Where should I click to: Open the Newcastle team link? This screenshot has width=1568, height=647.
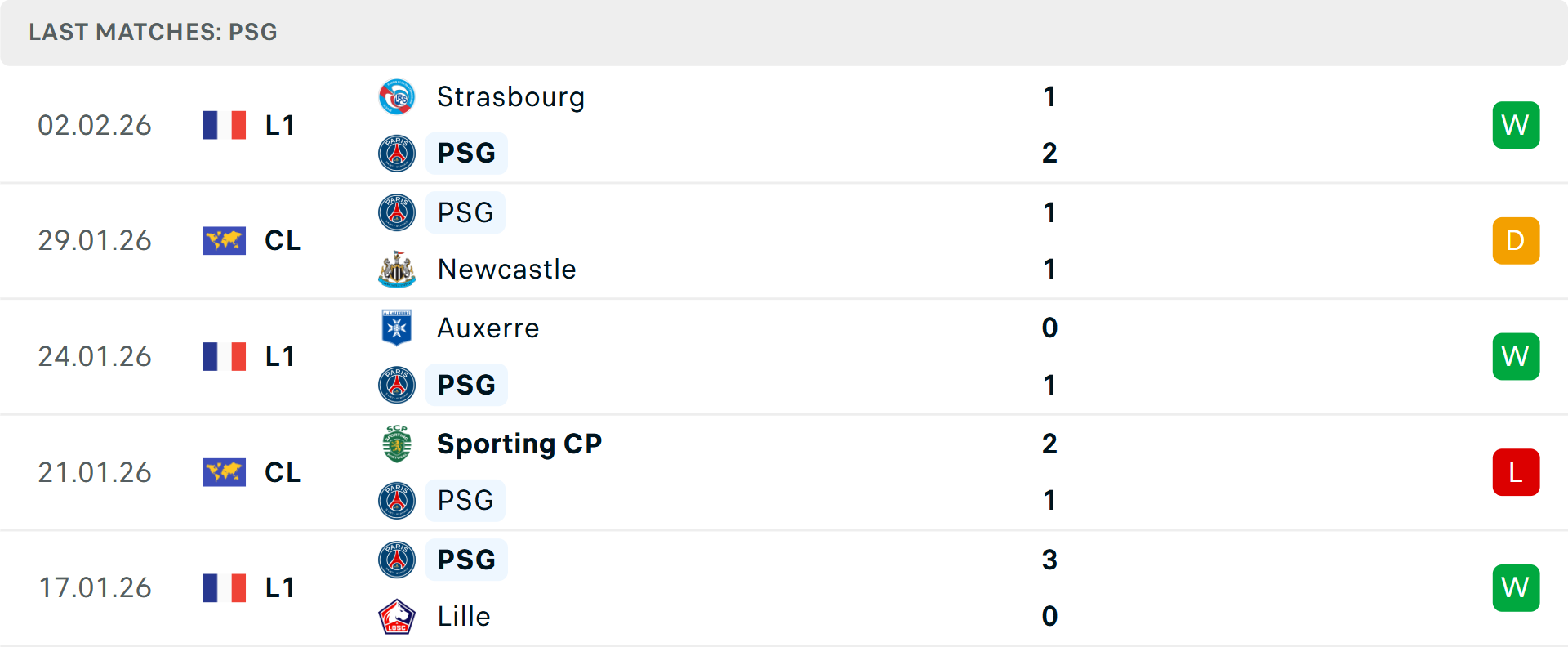click(506, 270)
